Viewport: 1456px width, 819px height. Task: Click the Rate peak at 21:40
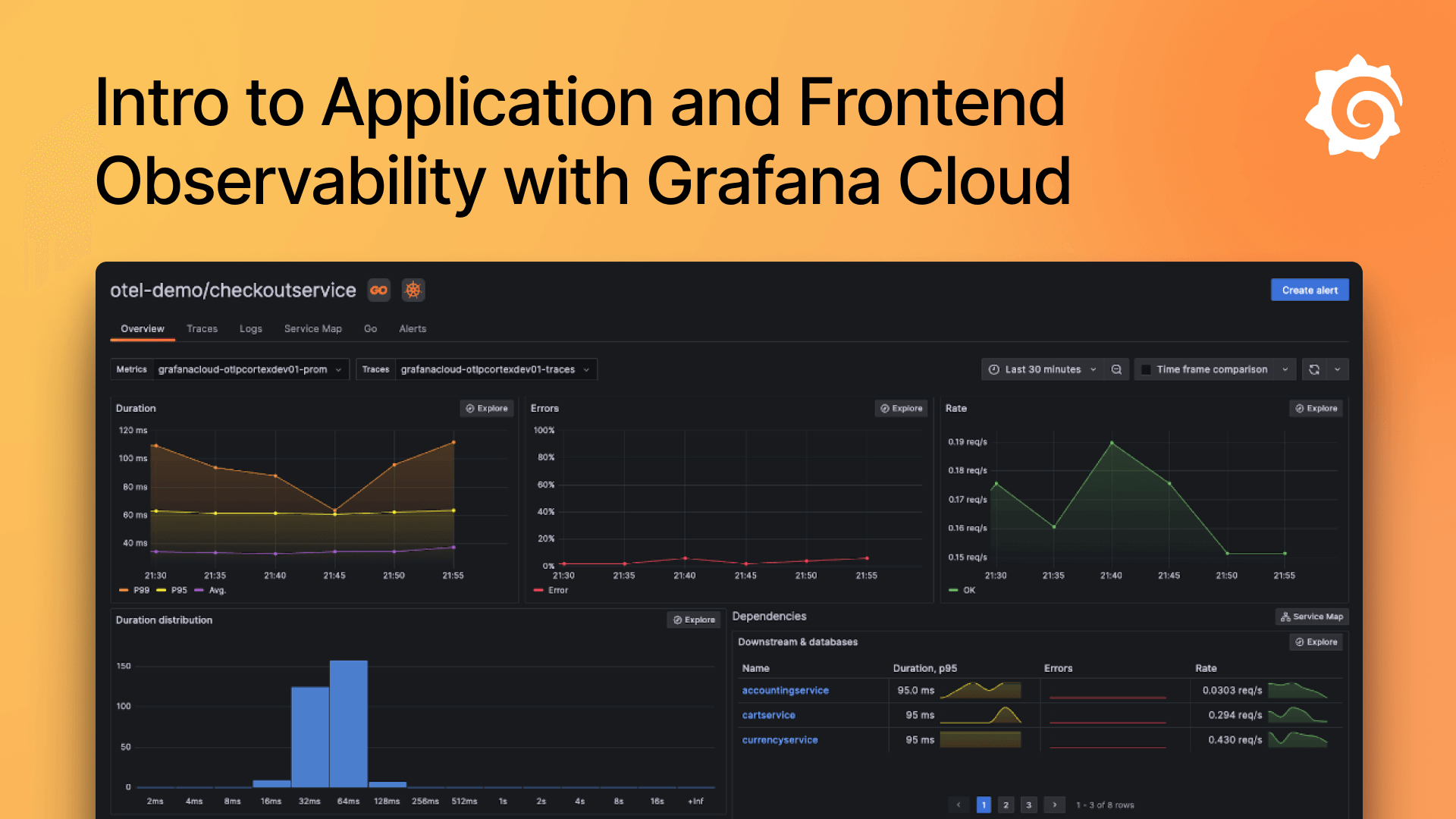[x=1112, y=443]
